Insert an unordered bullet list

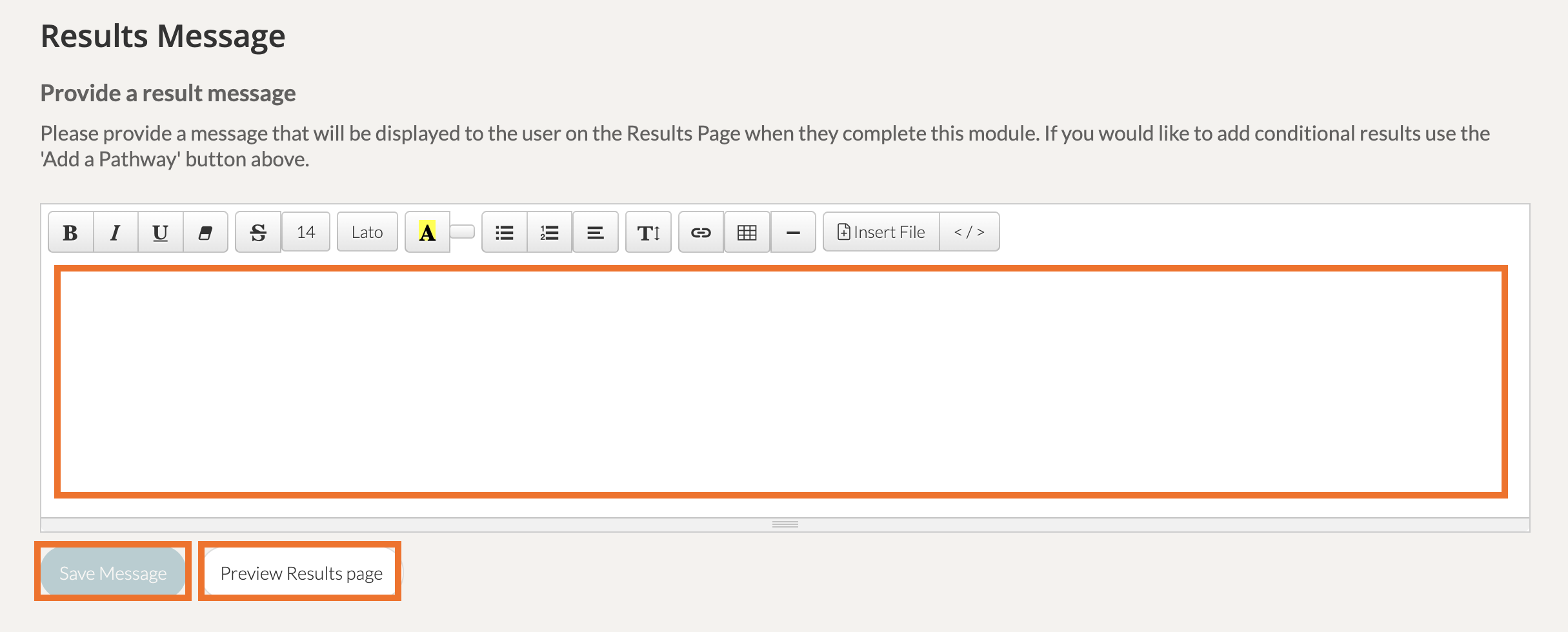(x=505, y=232)
